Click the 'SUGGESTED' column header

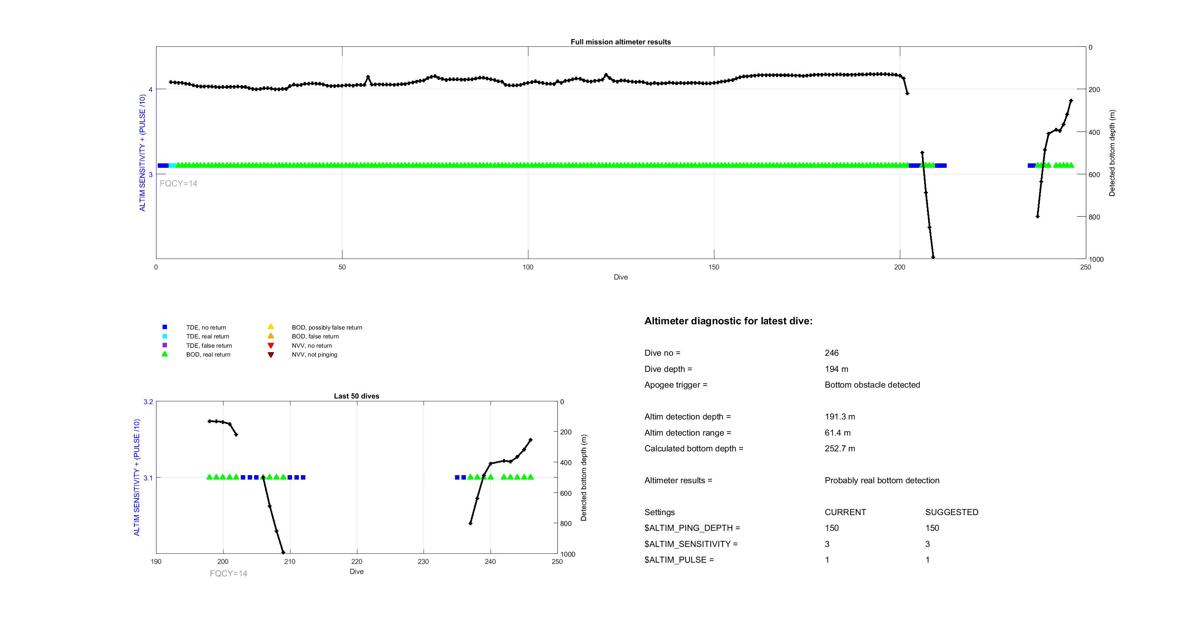pyautogui.click(x=951, y=512)
